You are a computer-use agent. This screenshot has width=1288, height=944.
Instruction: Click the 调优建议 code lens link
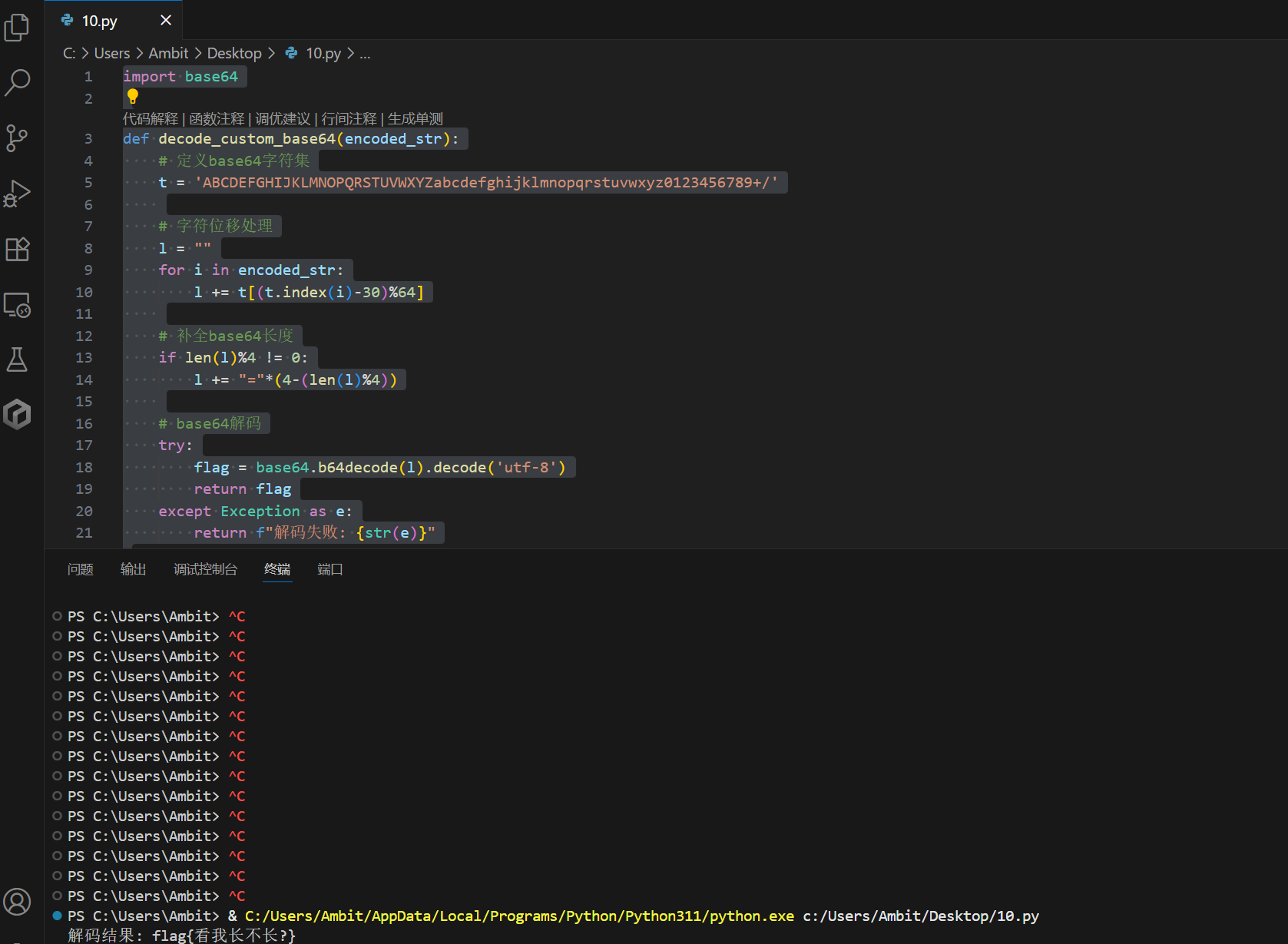click(283, 118)
